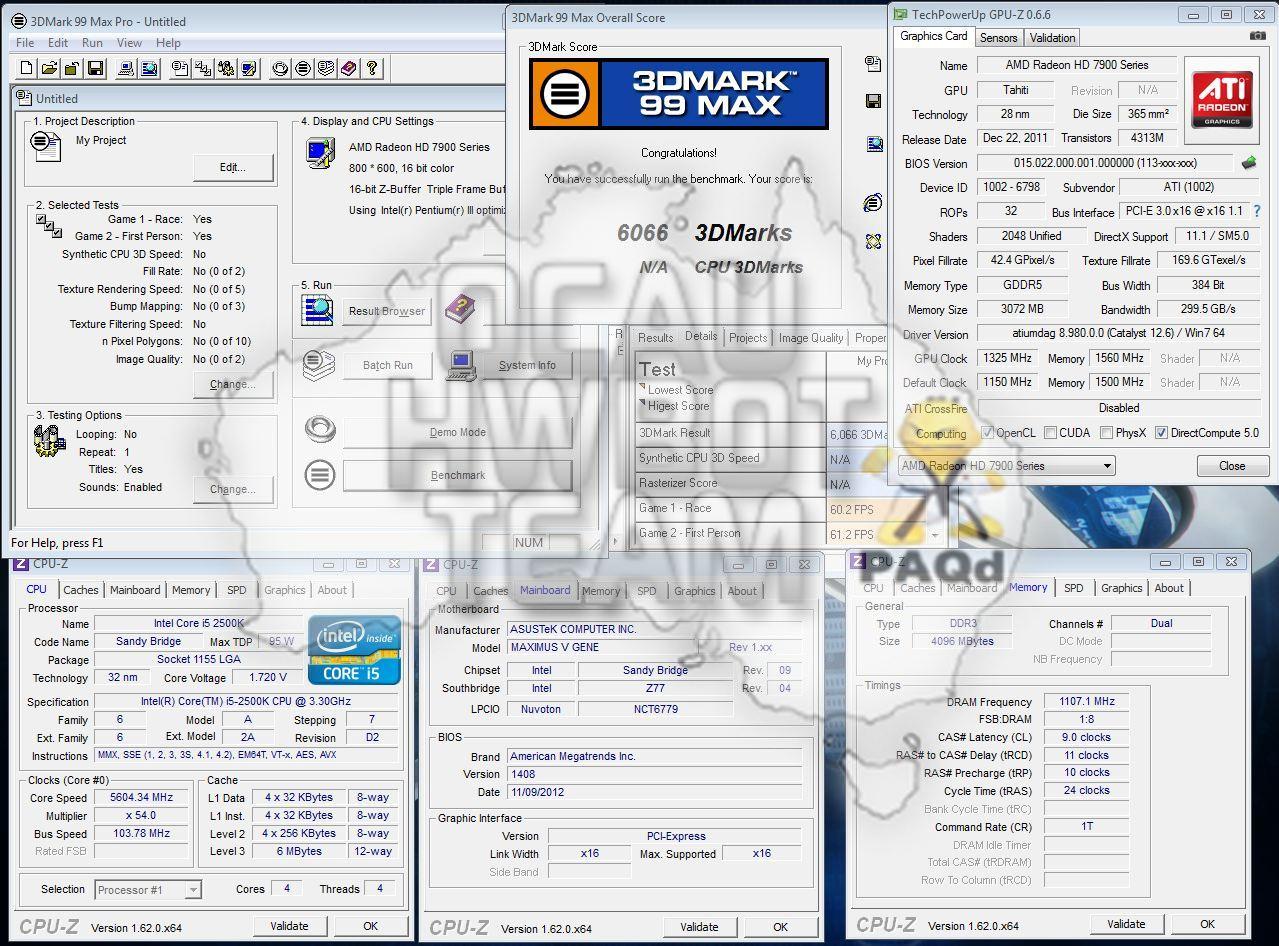Viewport: 1279px width, 946px height.
Task: Click Close in GPU-Z window
Action: 1232,466
